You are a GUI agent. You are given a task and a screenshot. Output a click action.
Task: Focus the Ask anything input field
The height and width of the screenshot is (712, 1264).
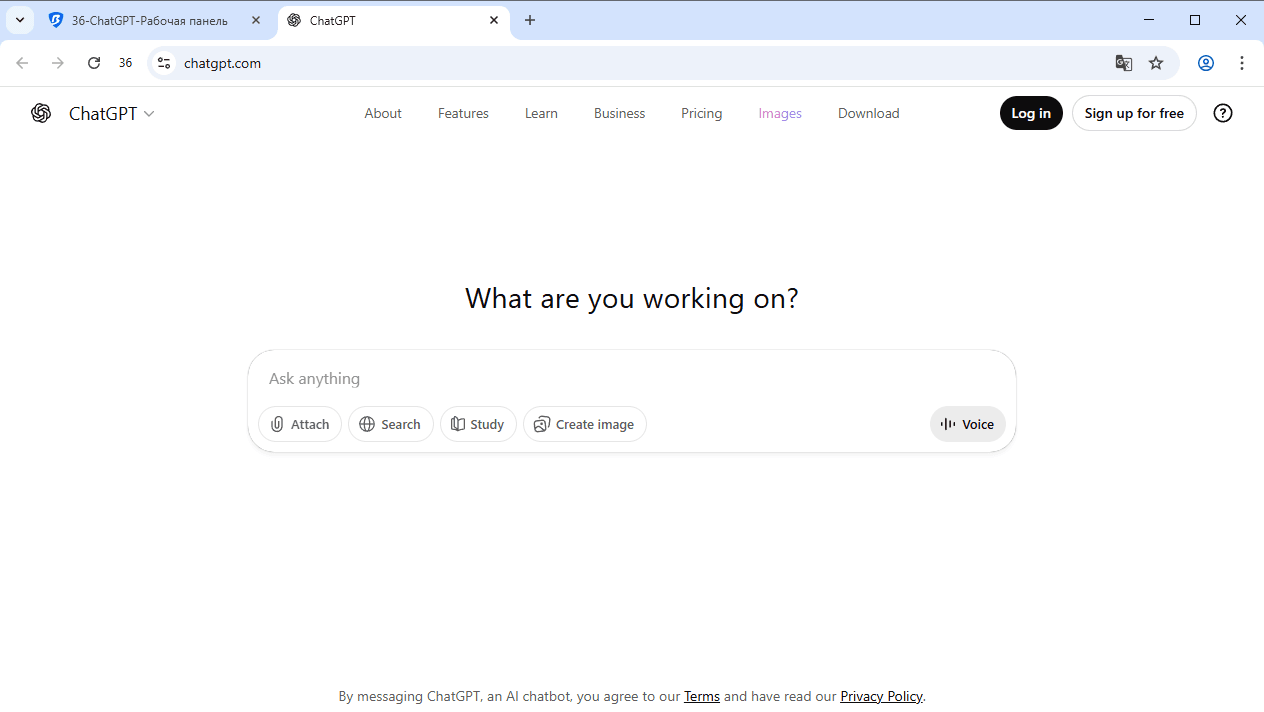coord(631,378)
